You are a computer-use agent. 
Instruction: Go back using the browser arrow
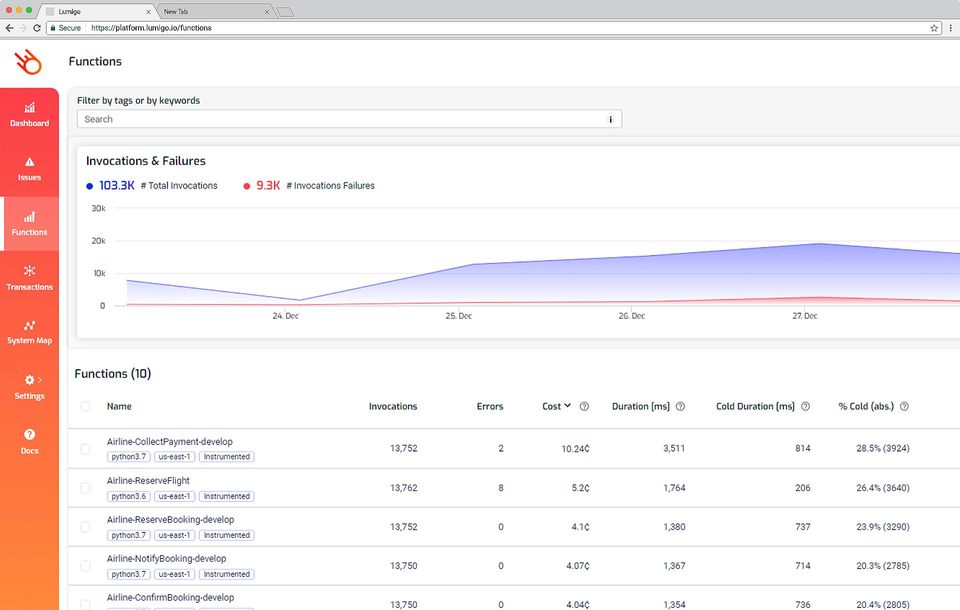[x=9, y=28]
